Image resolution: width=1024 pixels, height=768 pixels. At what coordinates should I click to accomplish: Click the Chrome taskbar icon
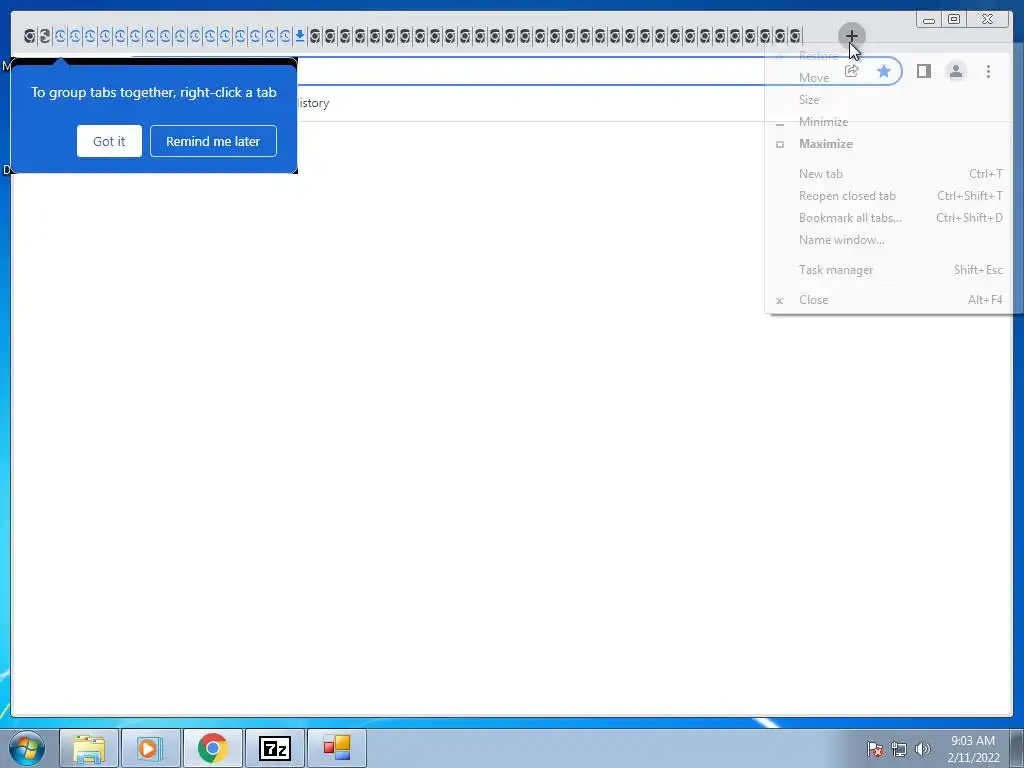pos(212,748)
